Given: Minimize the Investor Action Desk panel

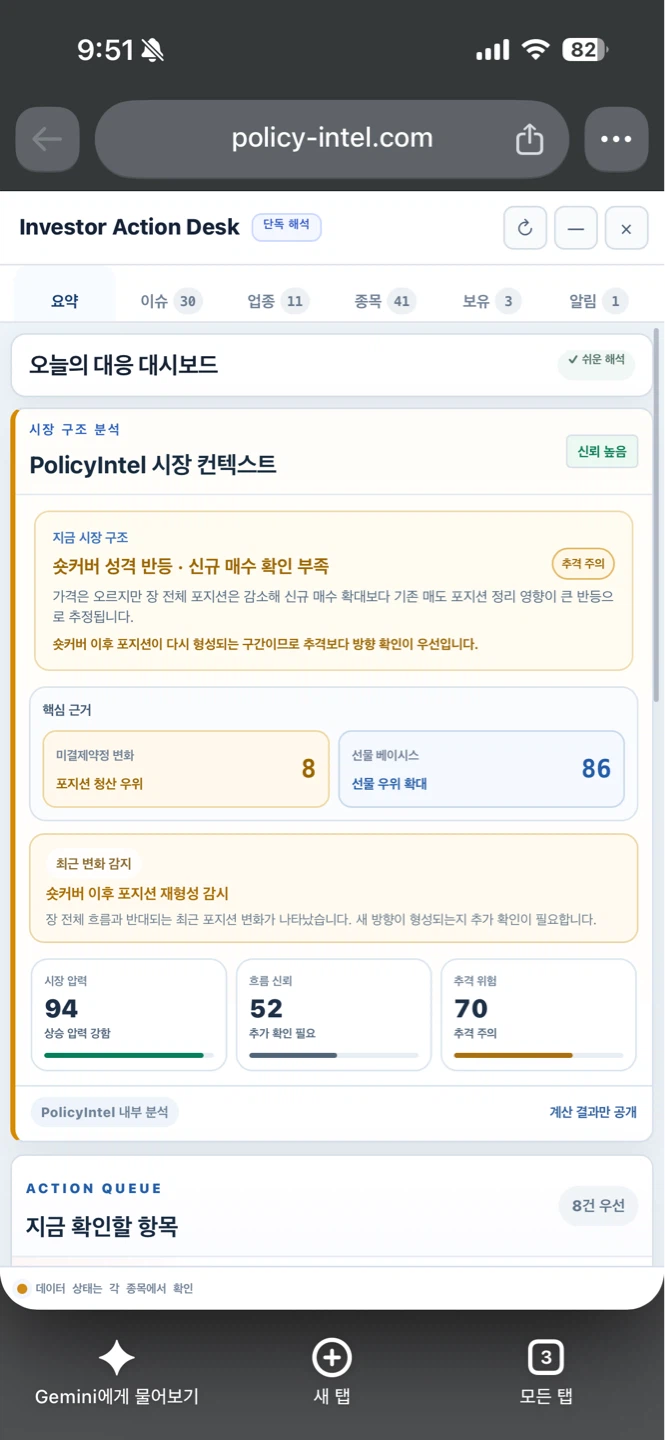Looking at the screenshot, I should click(576, 228).
